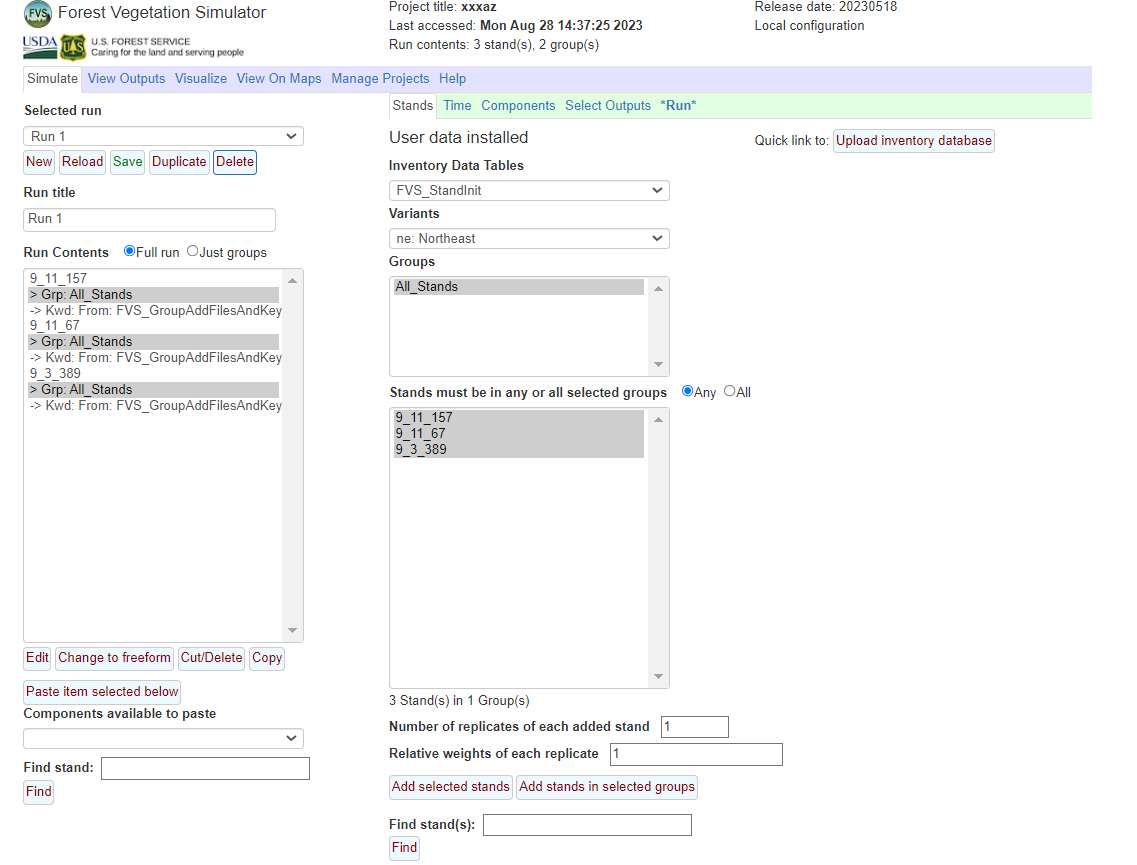This screenshot has height=865, width=1137.
Task: Click the USDA logo
Action: tap(40, 47)
